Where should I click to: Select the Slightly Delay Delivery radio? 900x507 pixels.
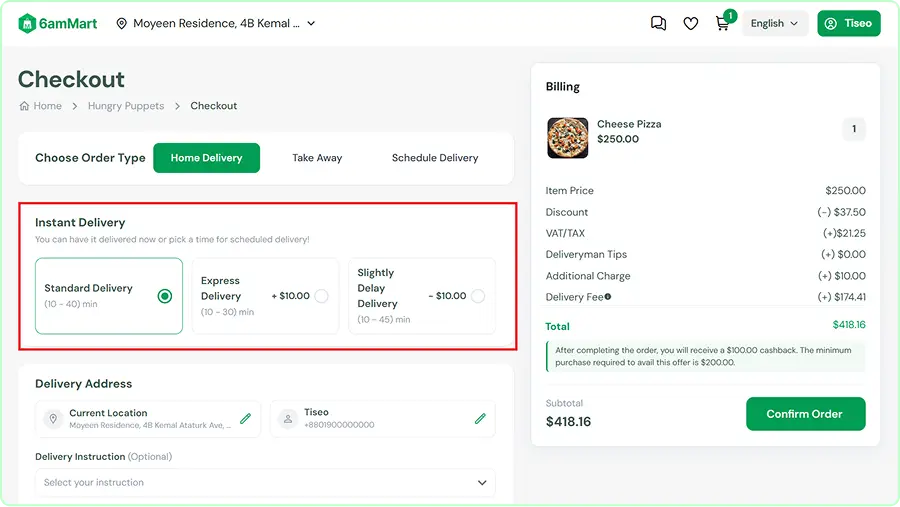(x=478, y=296)
